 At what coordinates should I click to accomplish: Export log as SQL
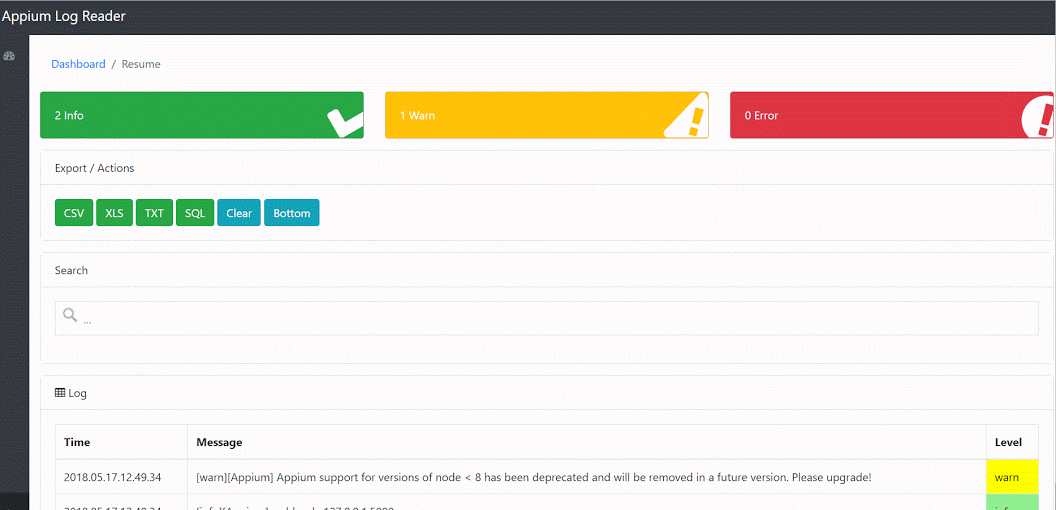coord(195,213)
